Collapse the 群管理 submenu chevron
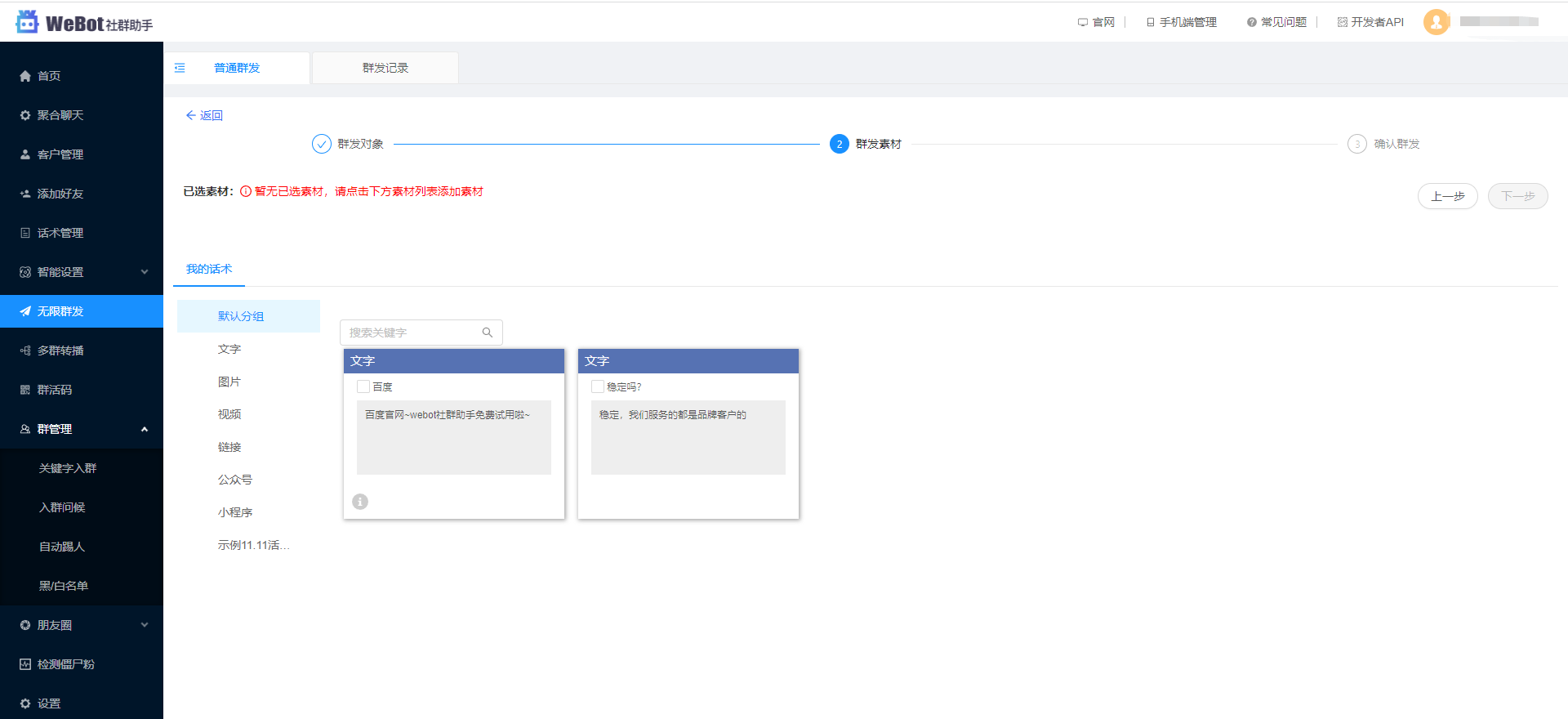This screenshot has height=719, width=1568. pyautogui.click(x=145, y=429)
